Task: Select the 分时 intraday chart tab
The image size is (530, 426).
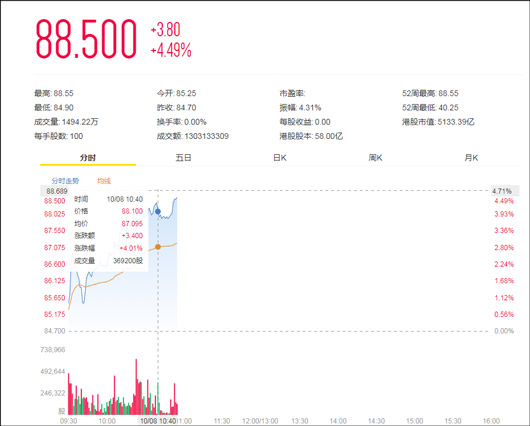Action: [88, 158]
